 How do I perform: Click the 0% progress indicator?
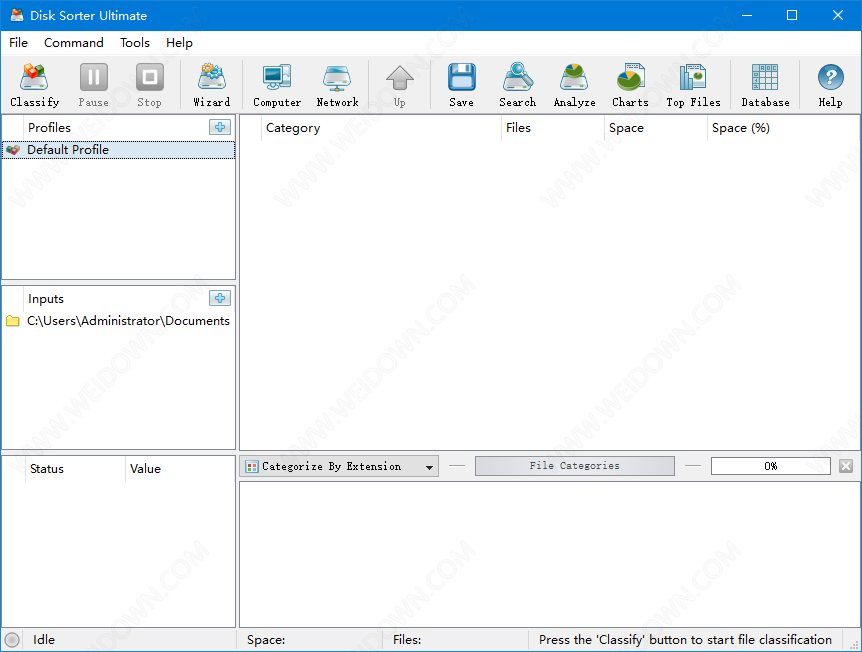click(x=770, y=466)
